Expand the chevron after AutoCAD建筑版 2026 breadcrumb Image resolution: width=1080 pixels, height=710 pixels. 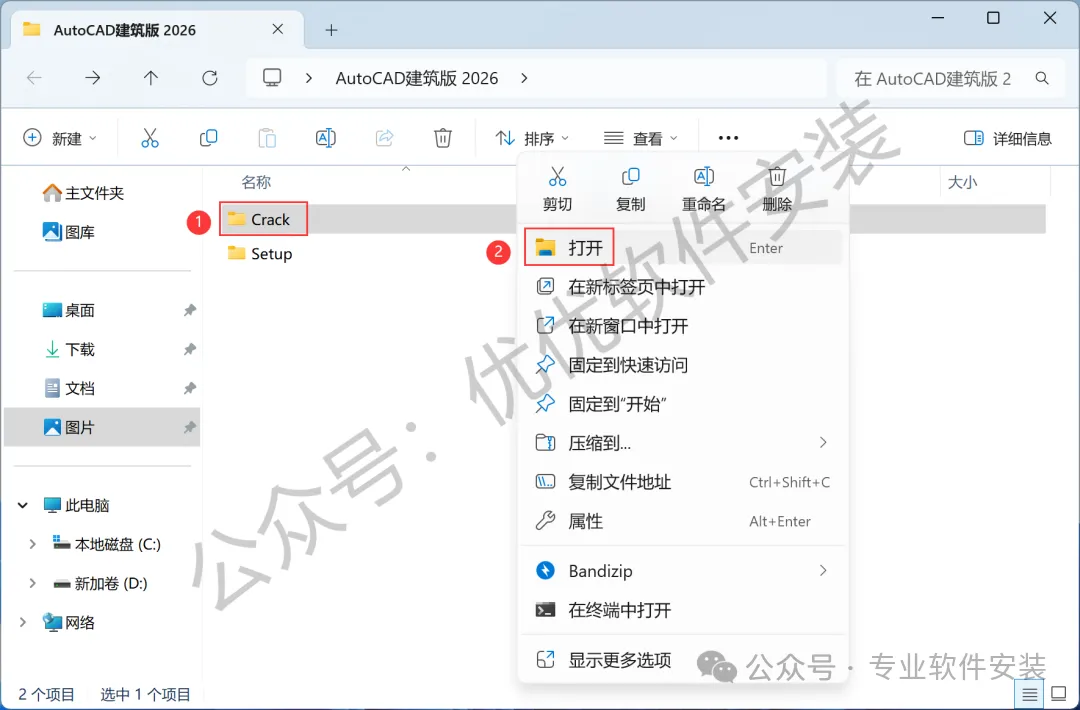[x=524, y=79]
